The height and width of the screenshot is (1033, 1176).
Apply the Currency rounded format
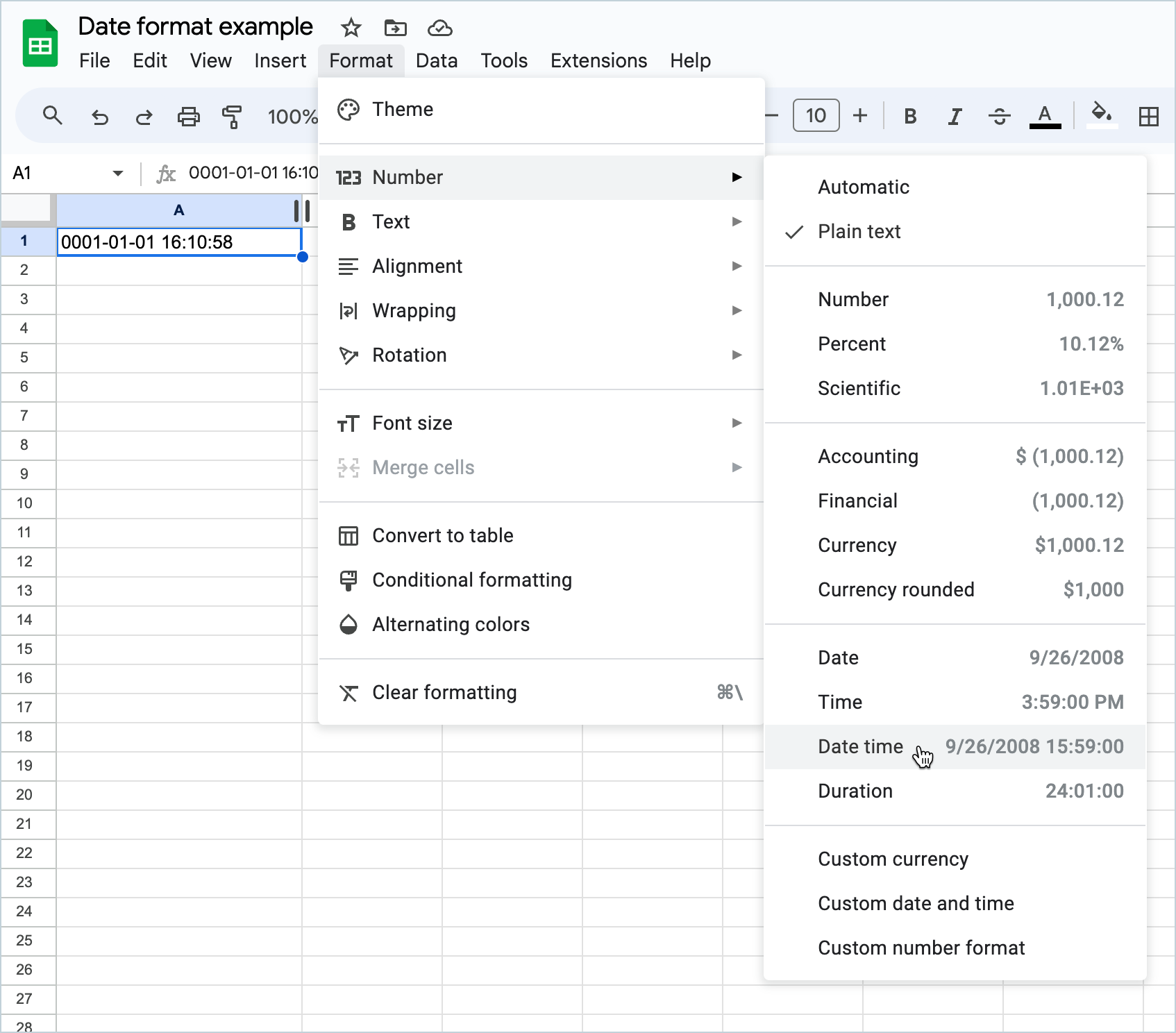coord(955,590)
